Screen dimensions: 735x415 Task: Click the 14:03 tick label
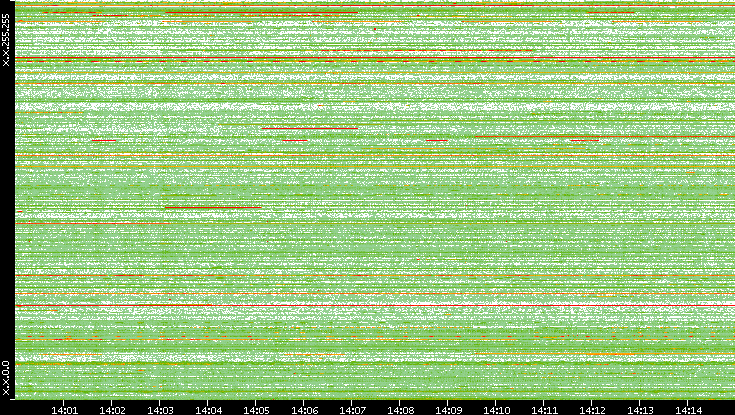(160, 410)
